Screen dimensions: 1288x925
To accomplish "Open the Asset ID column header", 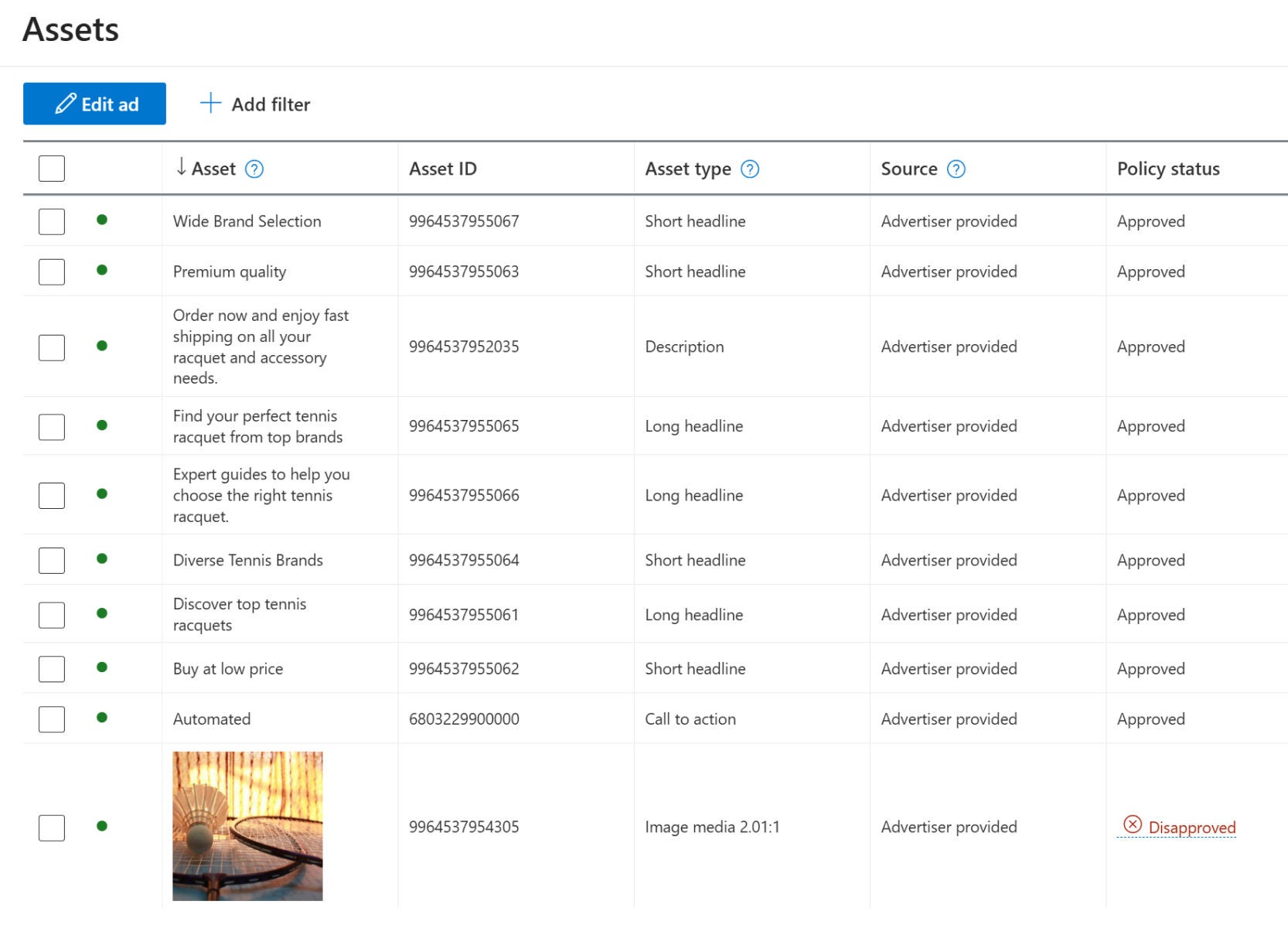I will [442, 169].
